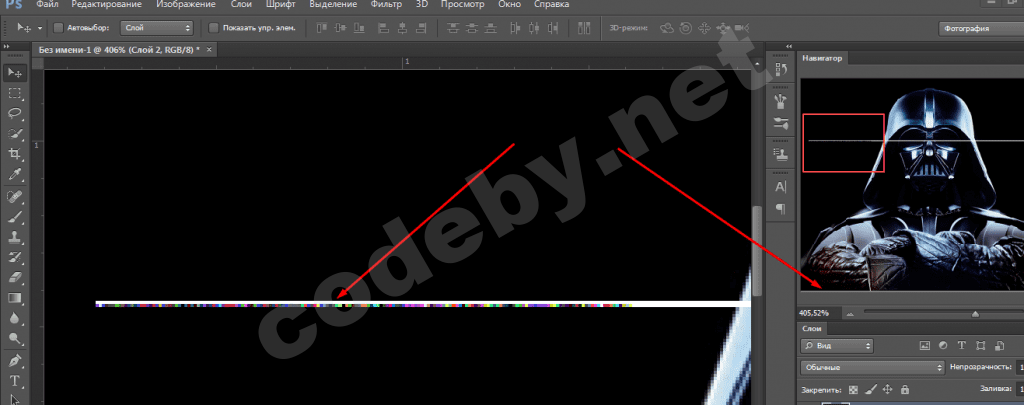Switch to the Навигатор tab
1024x405 pixels.
822,58
